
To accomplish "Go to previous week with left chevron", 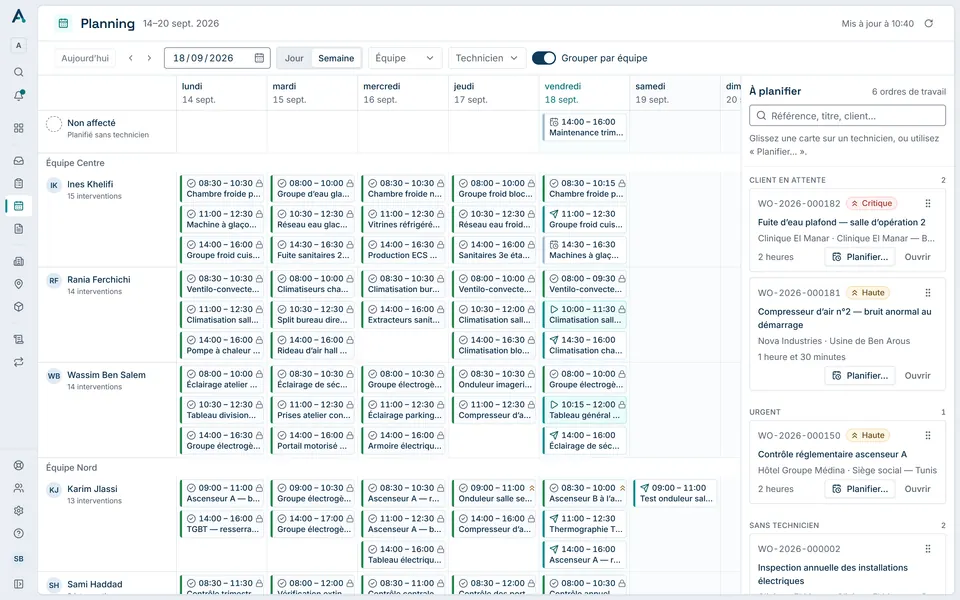I will tap(130, 58).
